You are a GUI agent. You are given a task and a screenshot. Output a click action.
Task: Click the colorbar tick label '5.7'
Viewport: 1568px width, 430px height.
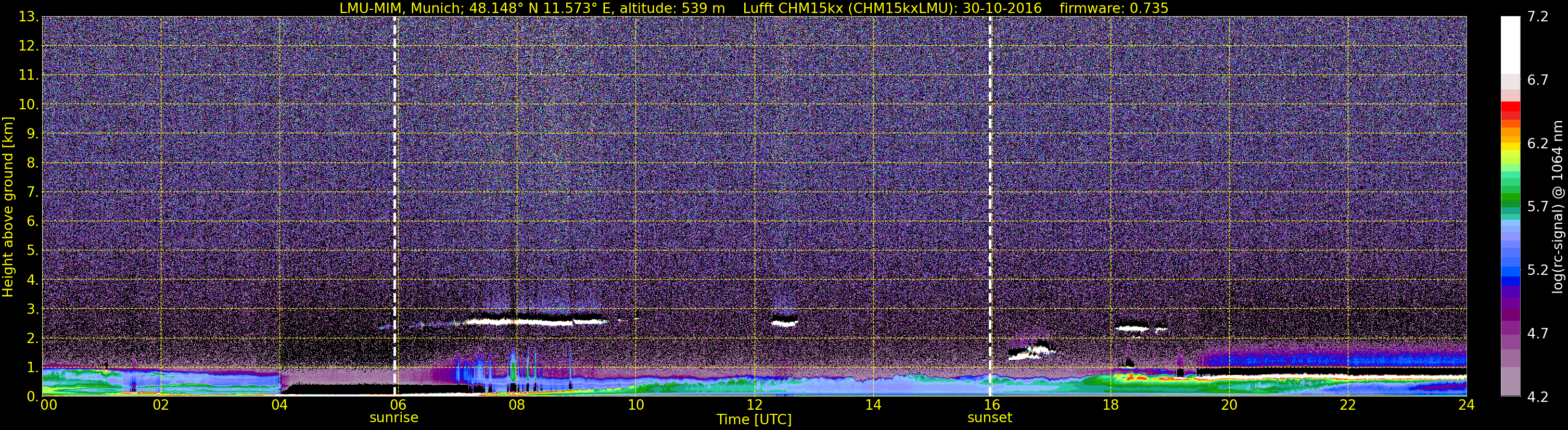1538,207
